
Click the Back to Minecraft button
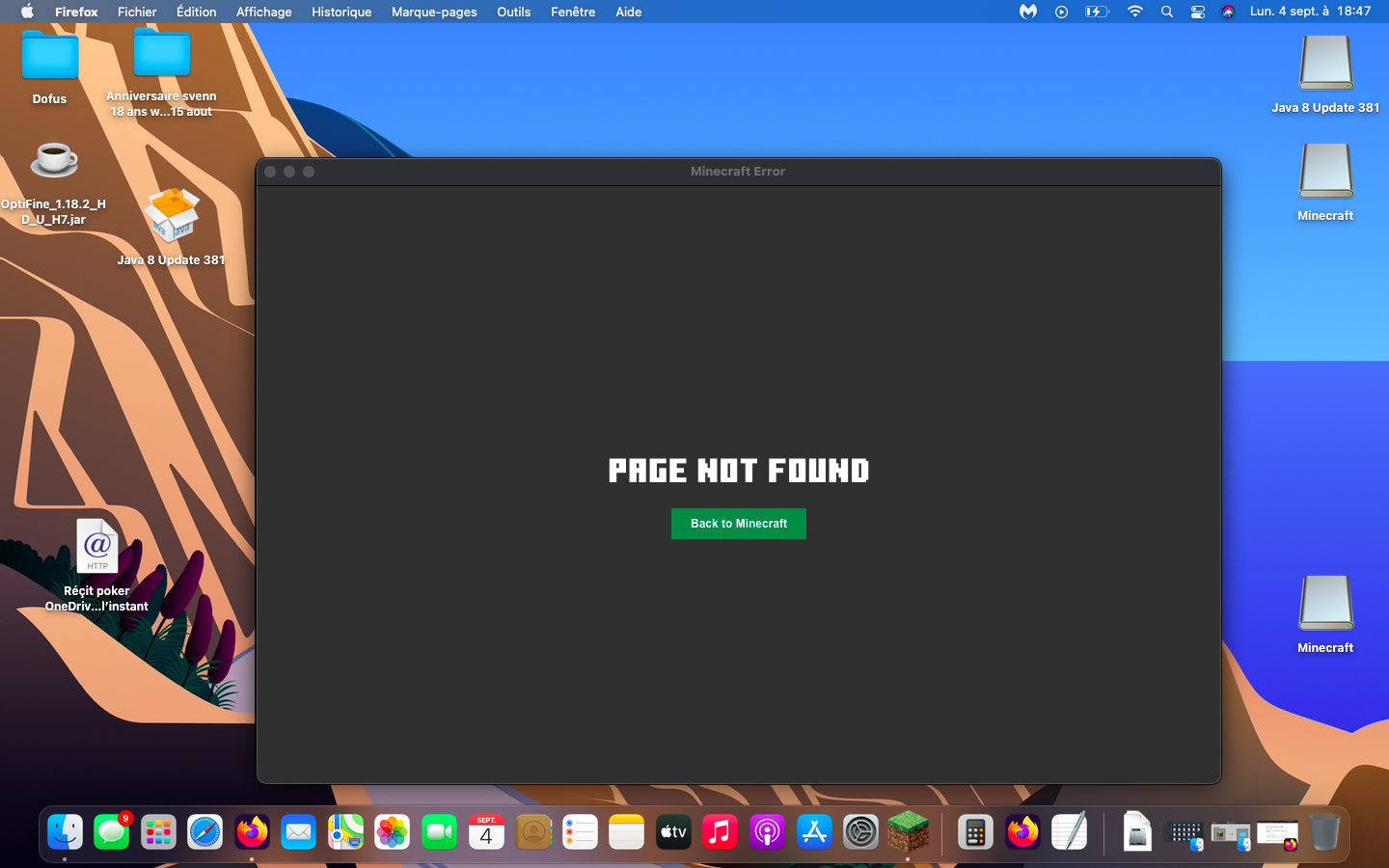[x=739, y=524]
